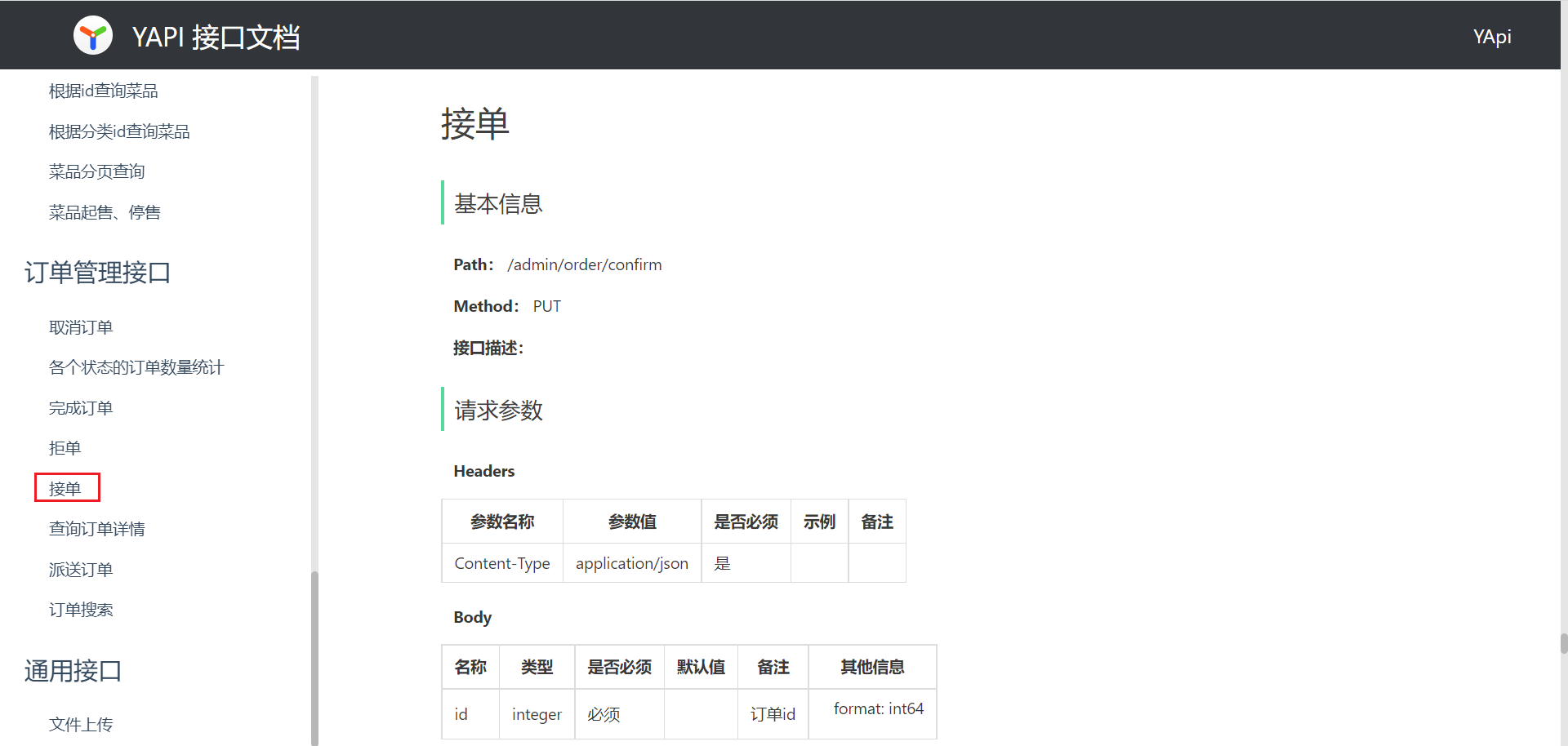Go to 派送订单 interface
Image resolution: width=1568 pixels, height=746 pixels.
tap(81, 570)
